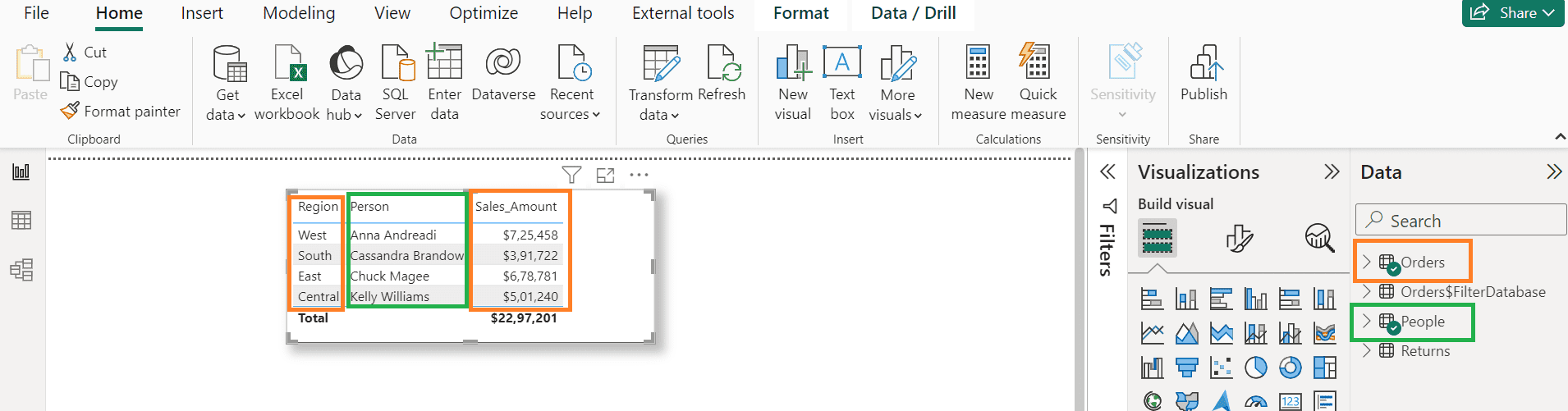Open the Format visual paintbrush pane

[1238, 239]
